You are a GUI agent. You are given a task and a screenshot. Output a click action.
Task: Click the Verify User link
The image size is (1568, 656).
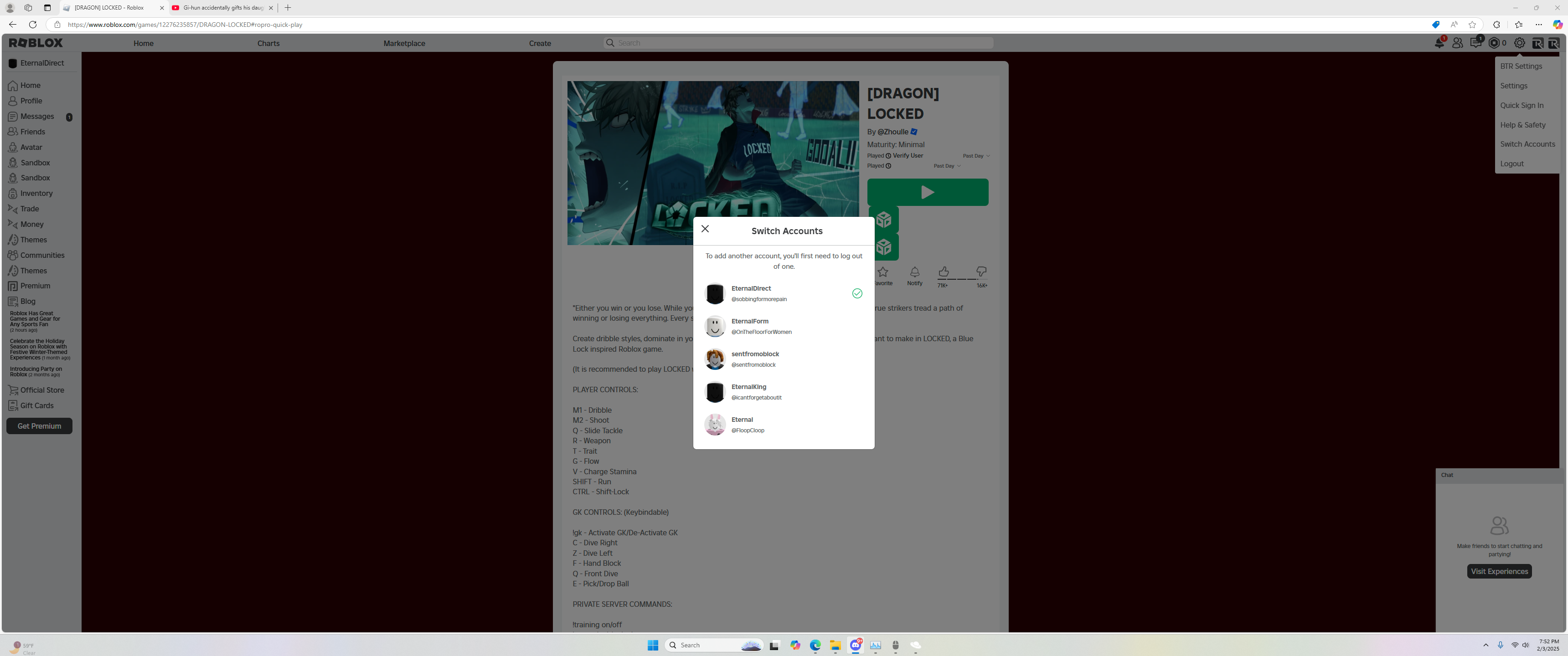(x=908, y=156)
